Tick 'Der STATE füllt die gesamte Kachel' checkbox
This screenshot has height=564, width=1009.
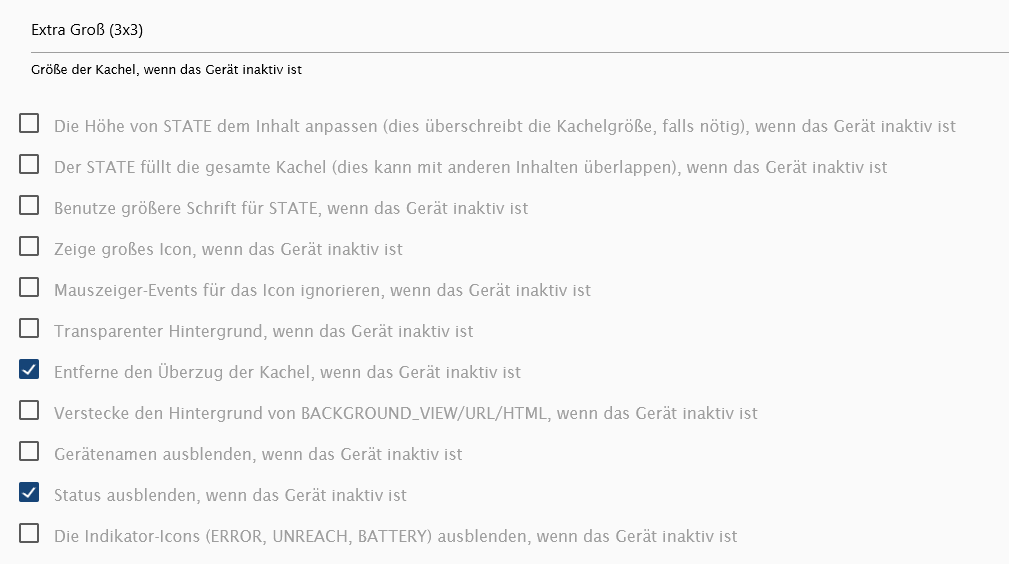pos(29,164)
